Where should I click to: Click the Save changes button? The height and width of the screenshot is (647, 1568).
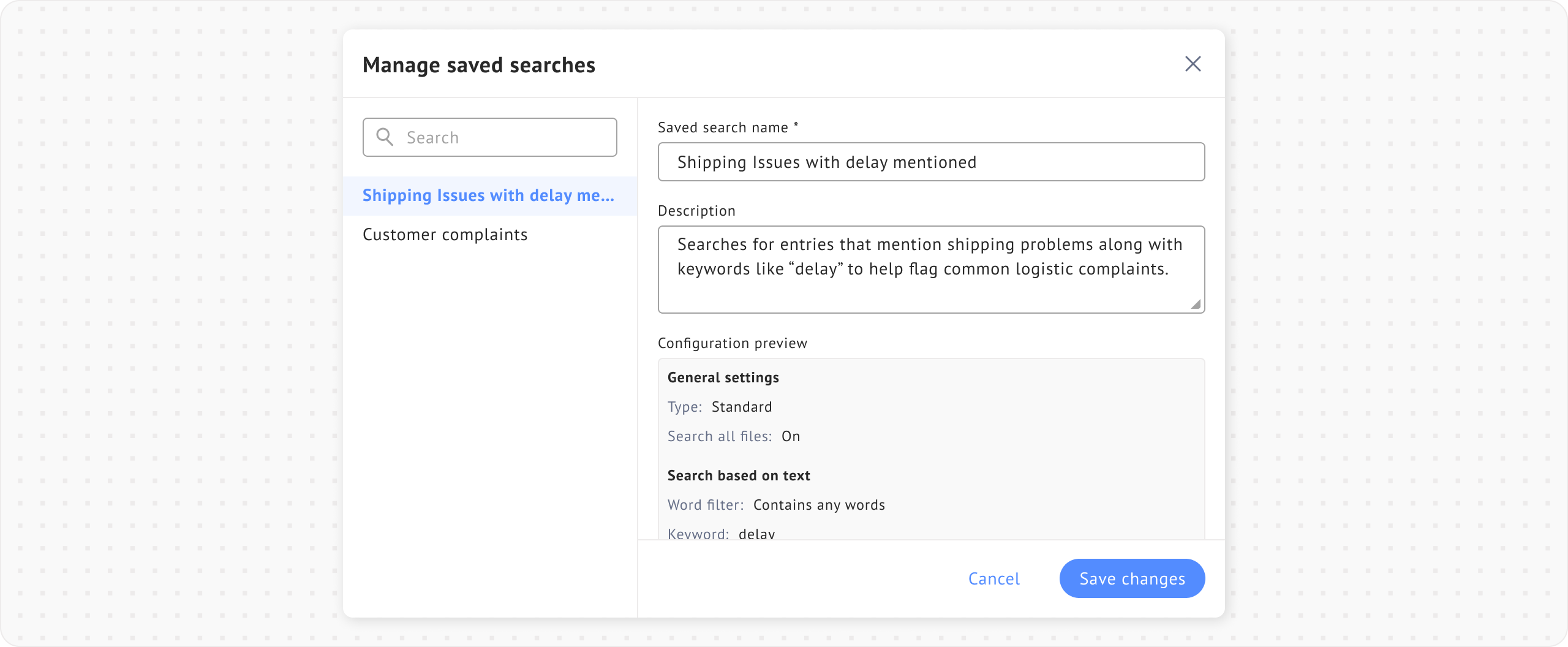click(x=1132, y=578)
